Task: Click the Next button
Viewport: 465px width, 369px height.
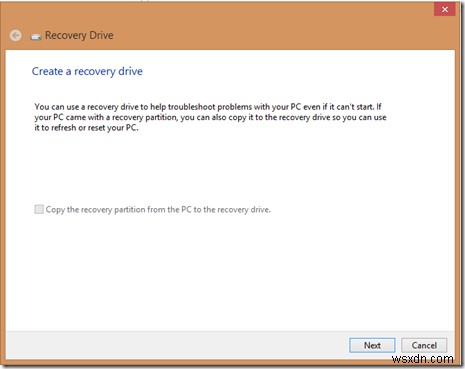Action: (x=372, y=345)
